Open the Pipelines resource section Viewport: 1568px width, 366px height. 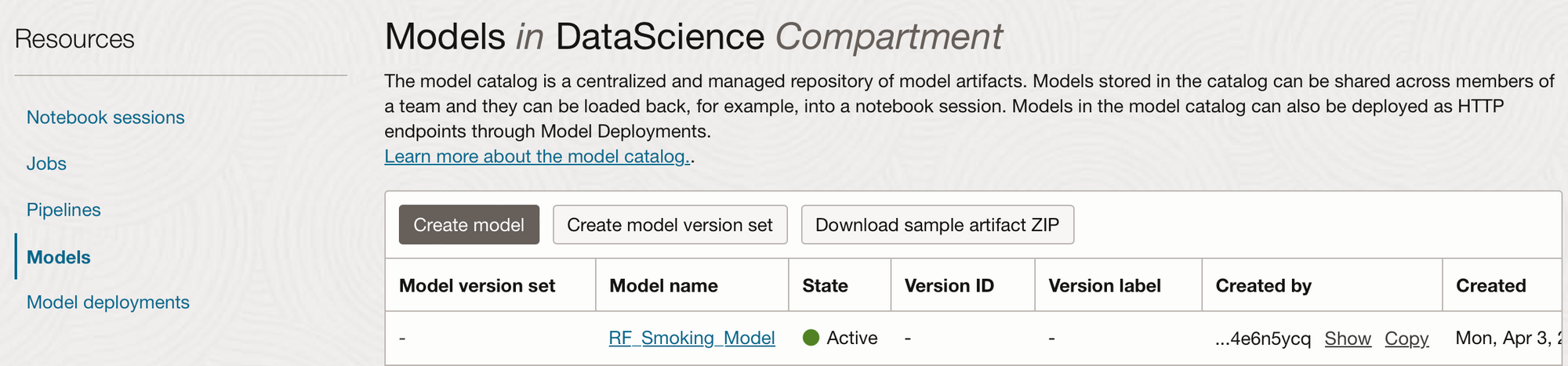[x=64, y=210]
